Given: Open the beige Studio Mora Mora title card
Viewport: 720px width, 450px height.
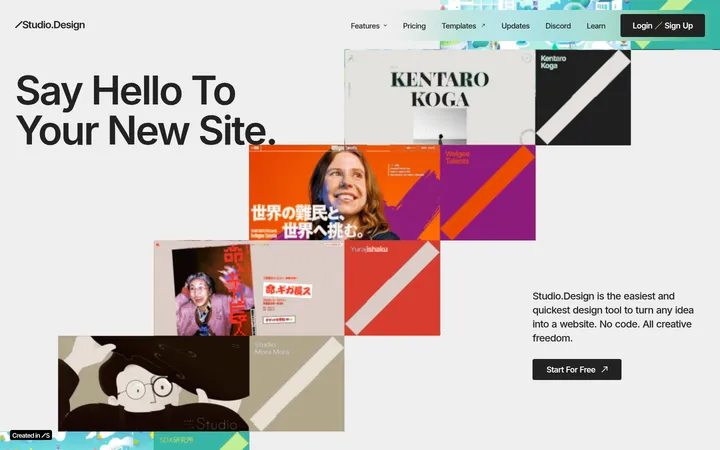Looking at the screenshot, I should point(297,383).
